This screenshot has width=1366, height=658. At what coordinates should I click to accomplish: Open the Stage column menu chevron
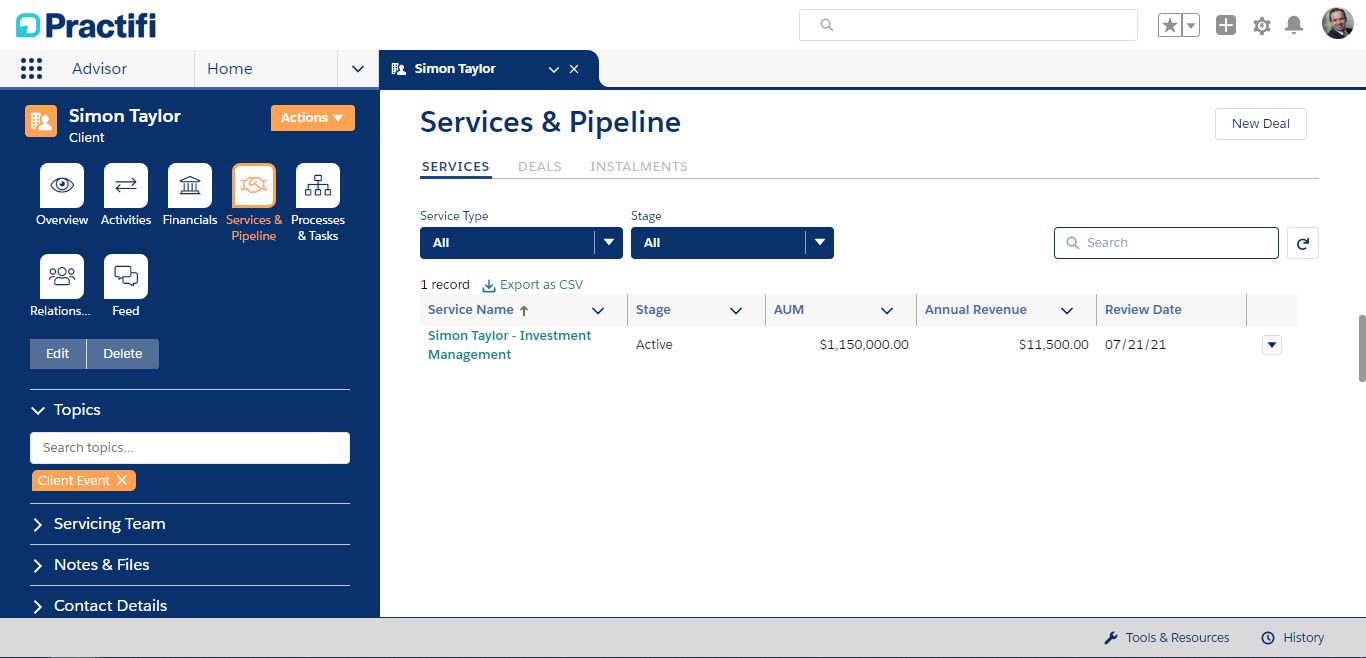[736, 311]
